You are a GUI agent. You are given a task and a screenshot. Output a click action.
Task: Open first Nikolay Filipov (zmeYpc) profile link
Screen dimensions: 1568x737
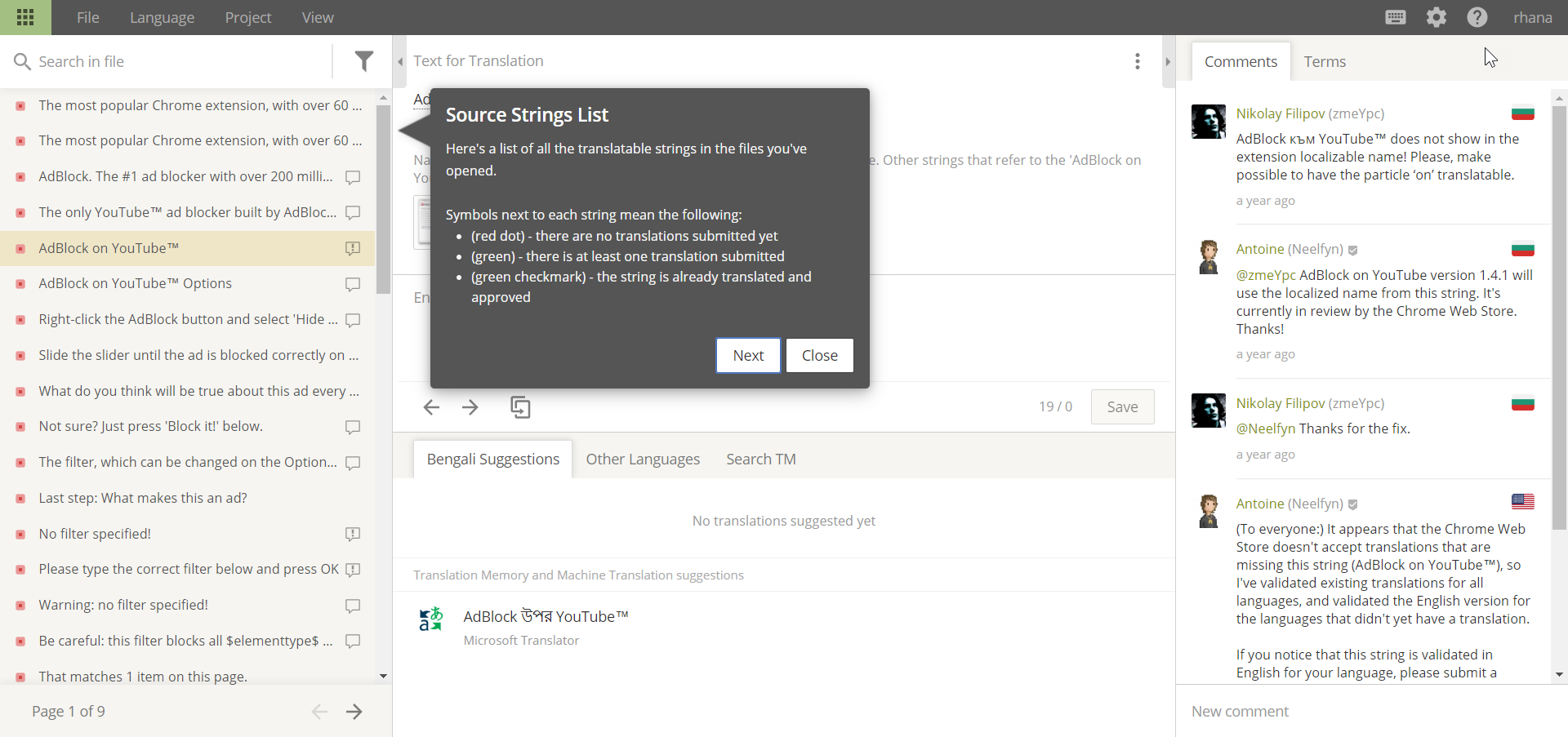coord(1310,113)
